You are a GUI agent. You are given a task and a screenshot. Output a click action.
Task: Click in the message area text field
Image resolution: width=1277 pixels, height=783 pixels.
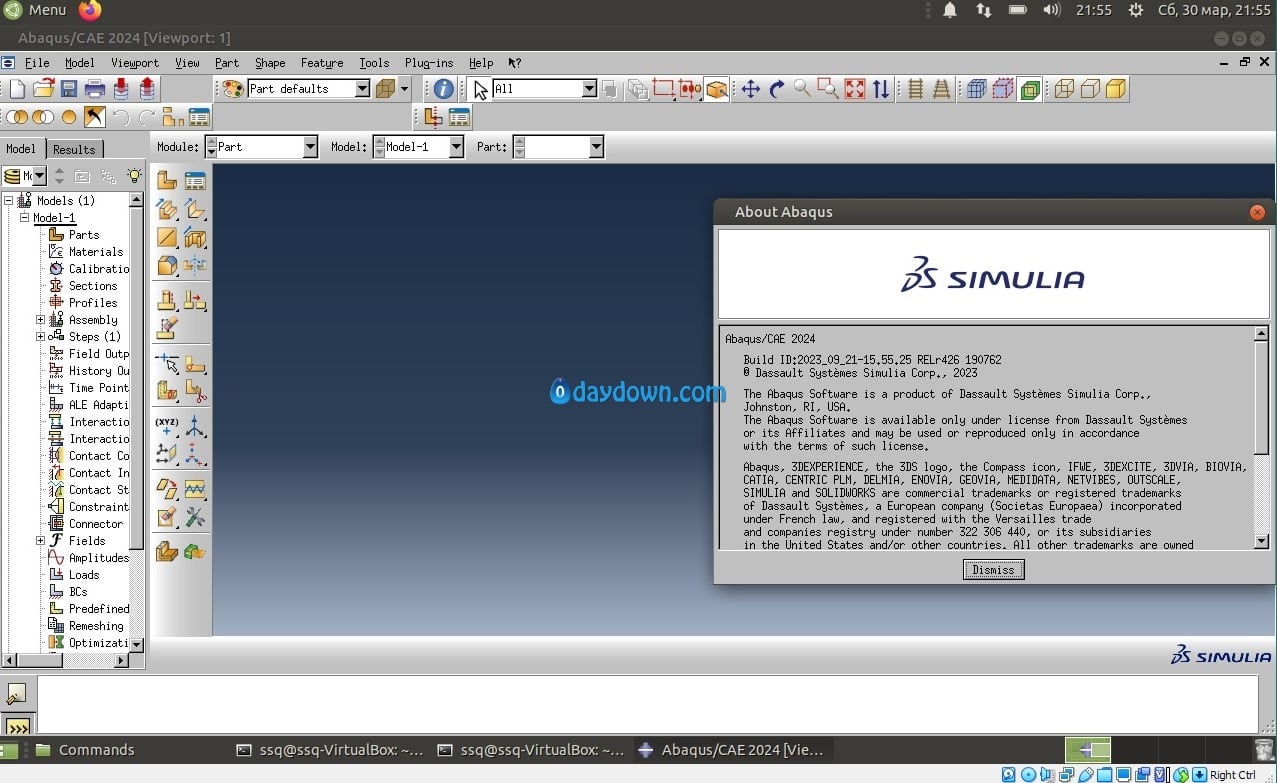[x=647, y=706]
